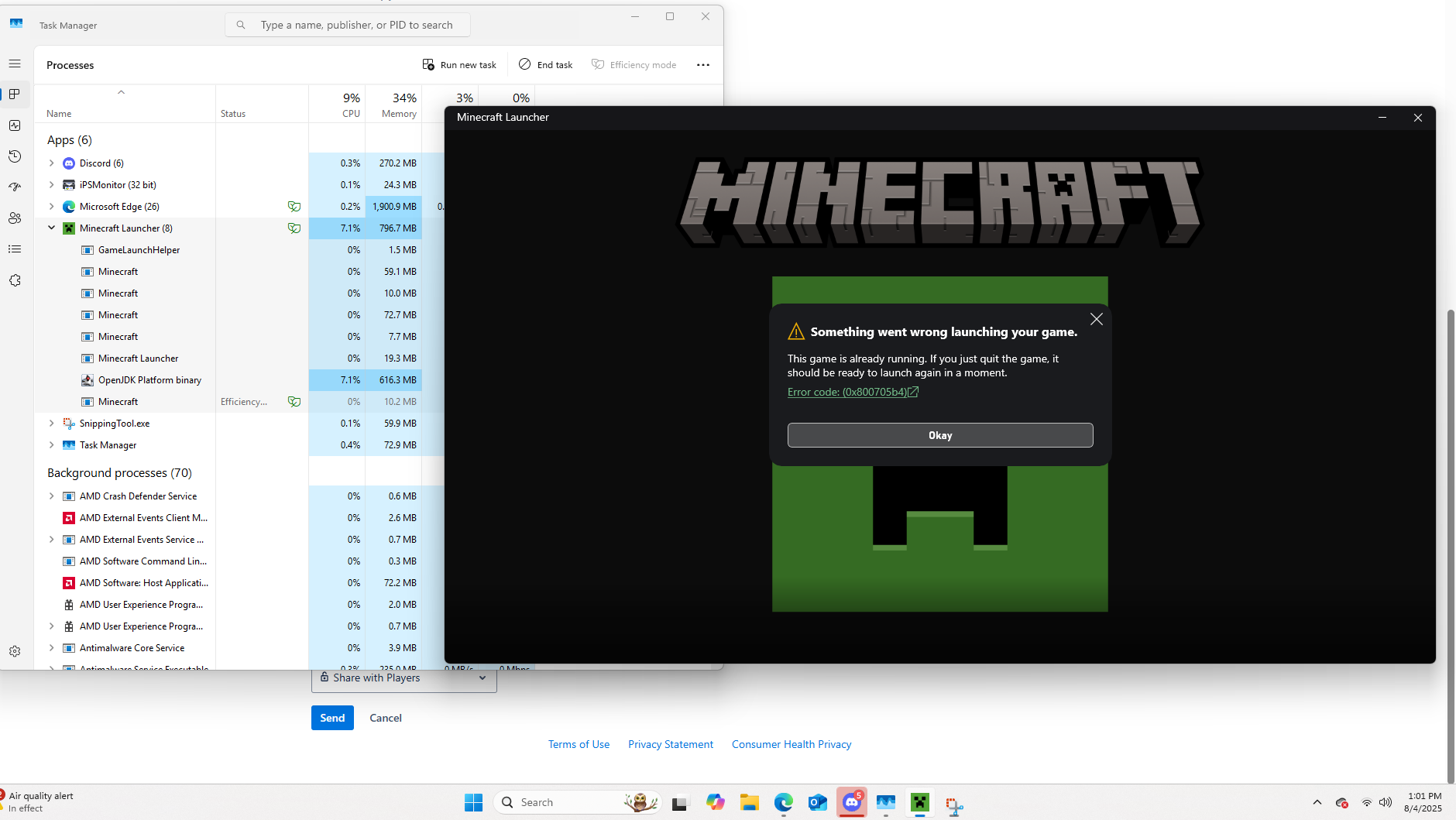Open App history from the sidebar
The height and width of the screenshot is (820, 1456).
click(x=15, y=156)
